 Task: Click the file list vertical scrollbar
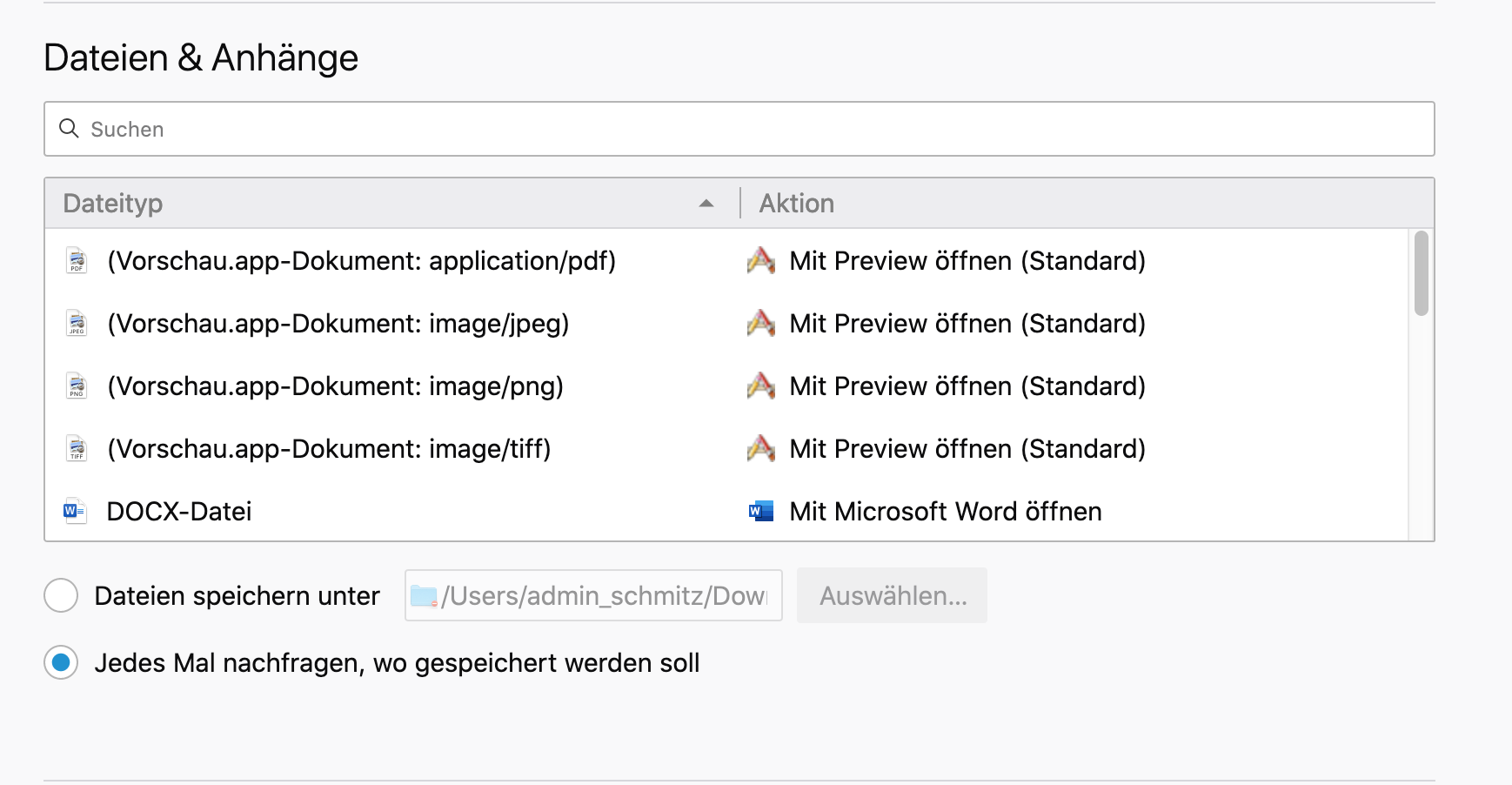(x=1421, y=273)
